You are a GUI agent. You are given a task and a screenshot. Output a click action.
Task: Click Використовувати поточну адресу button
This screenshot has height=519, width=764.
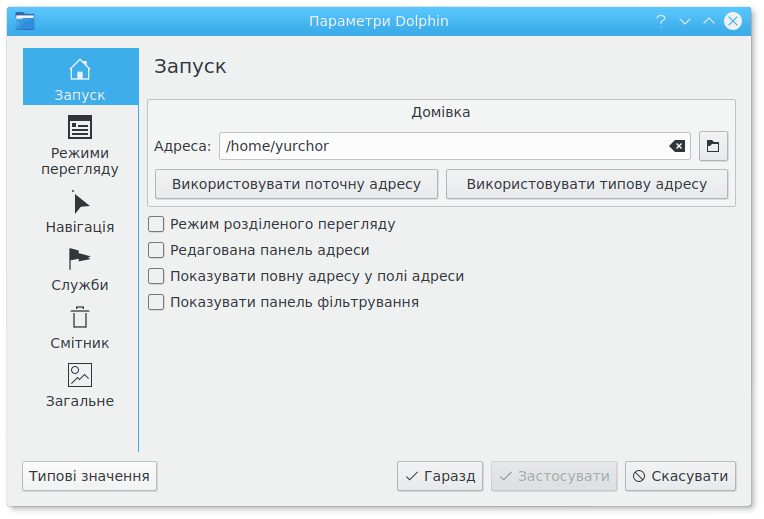pyautogui.click(x=296, y=184)
